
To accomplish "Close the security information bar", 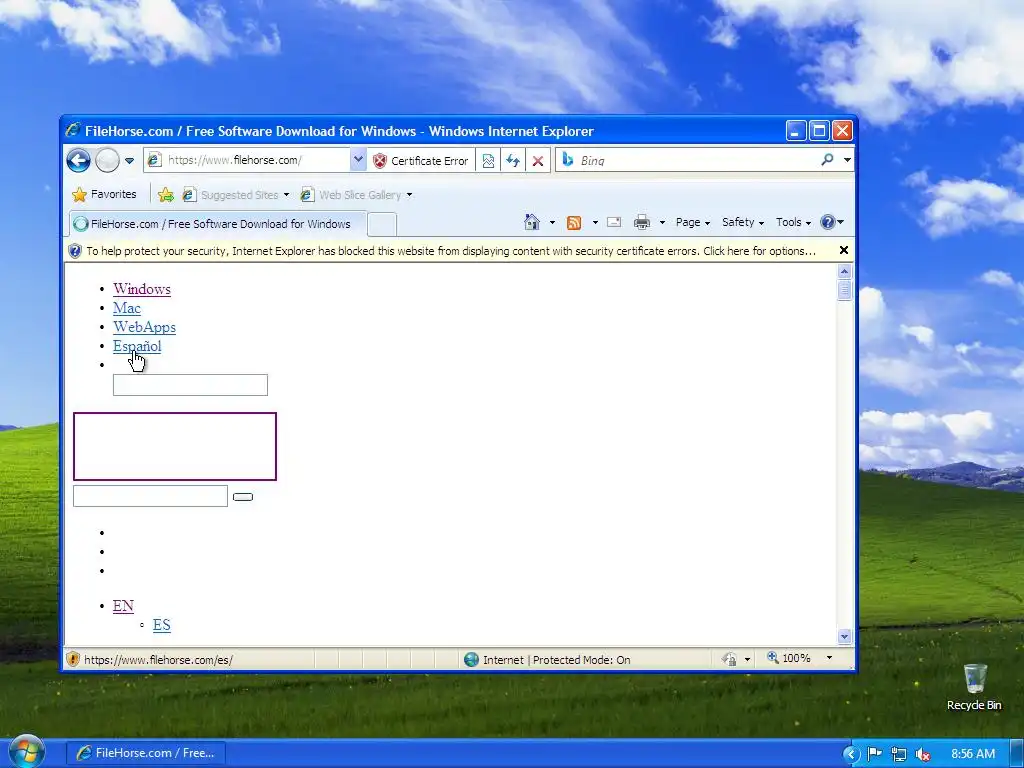I will tap(844, 250).
